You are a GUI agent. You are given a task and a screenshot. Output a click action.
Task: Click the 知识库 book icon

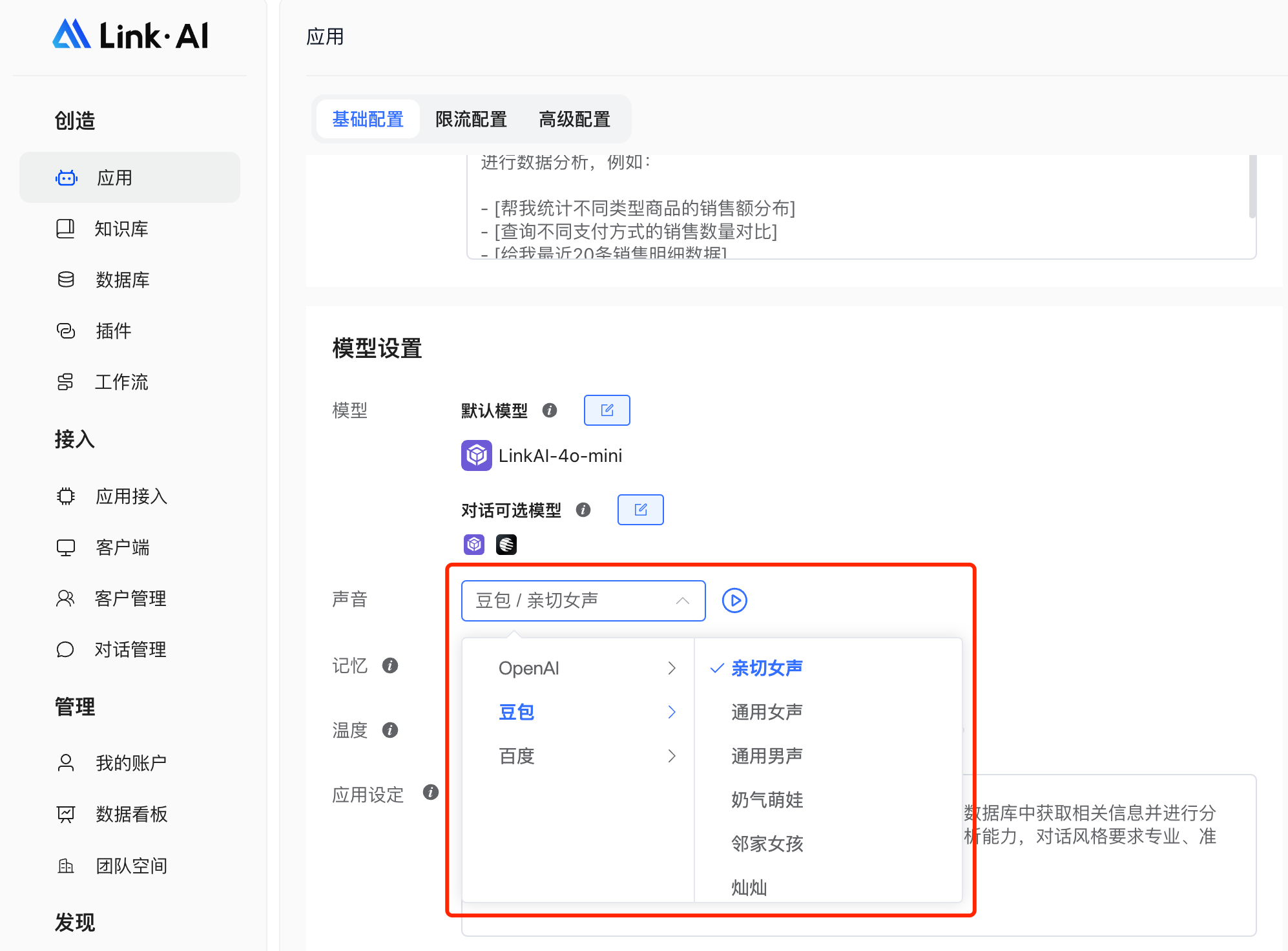click(65, 229)
